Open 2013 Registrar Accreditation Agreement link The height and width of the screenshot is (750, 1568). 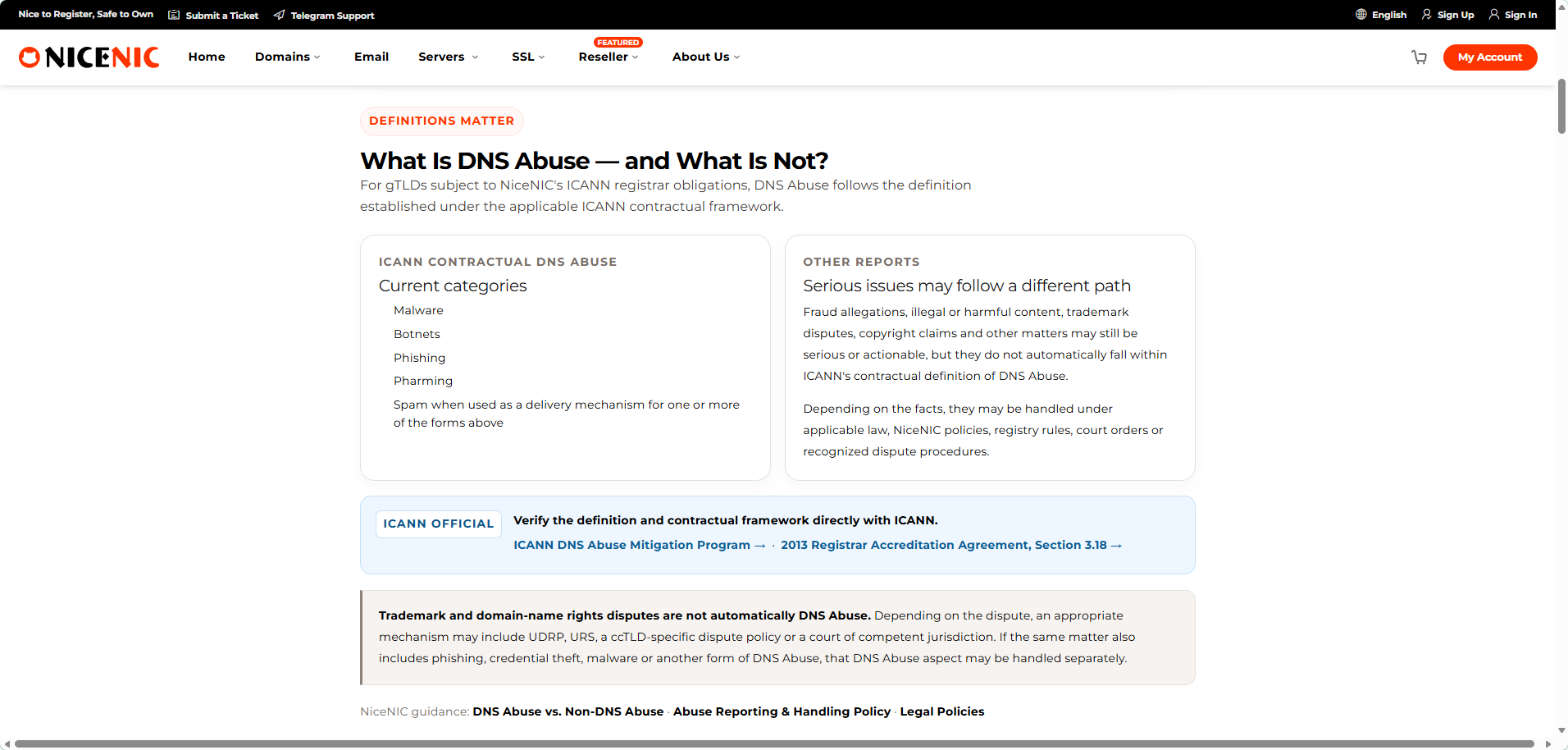tap(951, 545)
